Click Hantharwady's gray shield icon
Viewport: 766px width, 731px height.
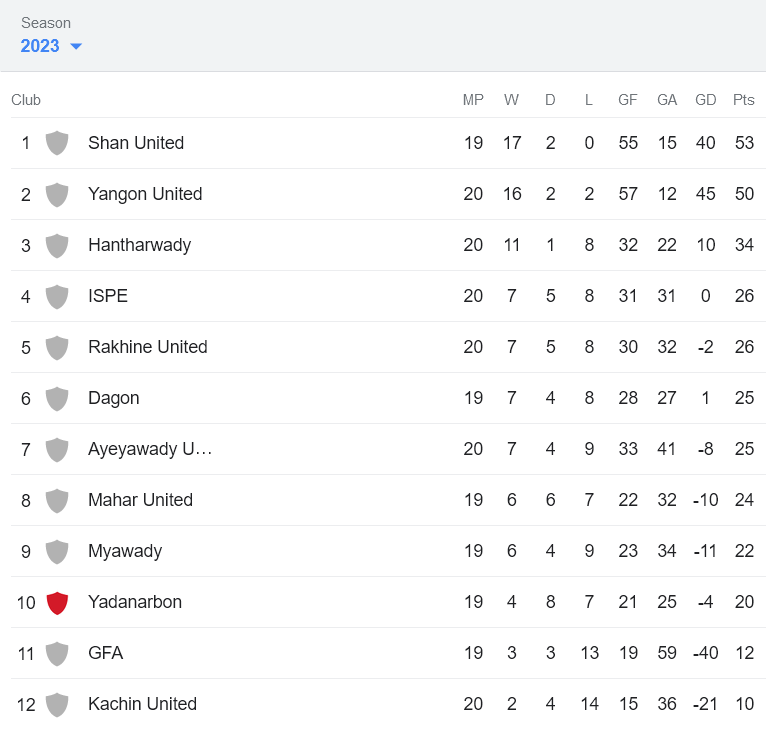pyautogui.click(x=57, y=245)
